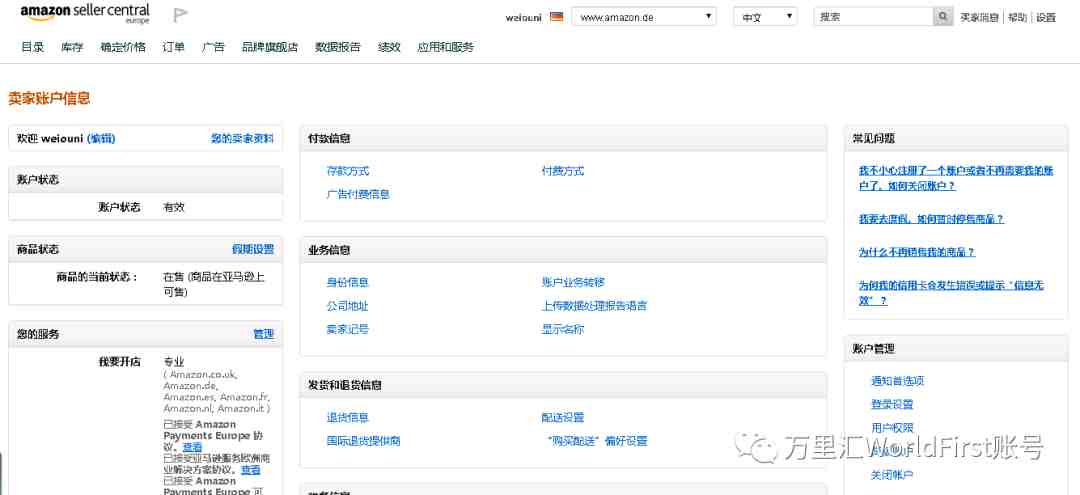
Task: Click the magnifier search button
Action: pyautogui.click(x=943, y=17)
